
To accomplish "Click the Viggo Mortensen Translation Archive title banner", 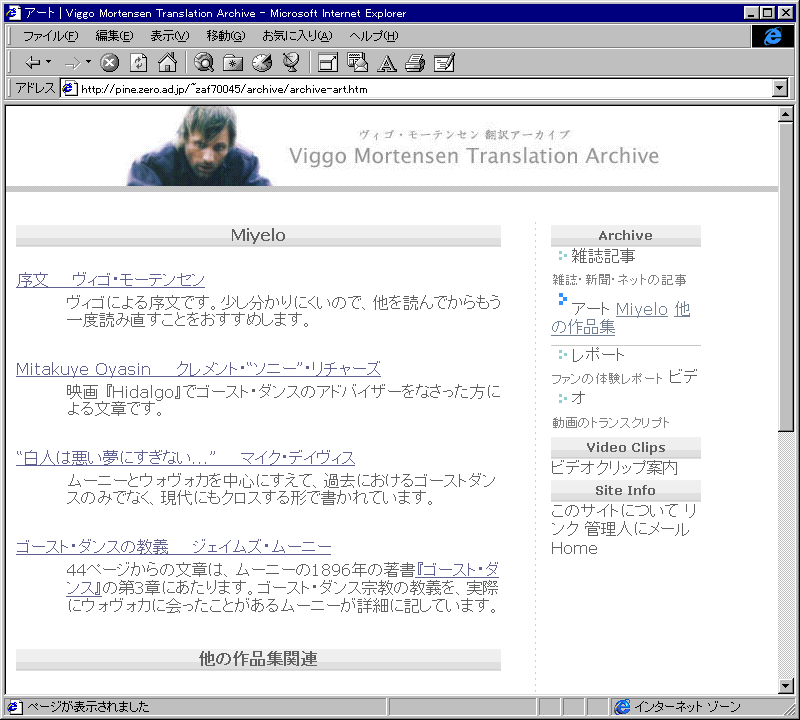I will tap(473, 156).
